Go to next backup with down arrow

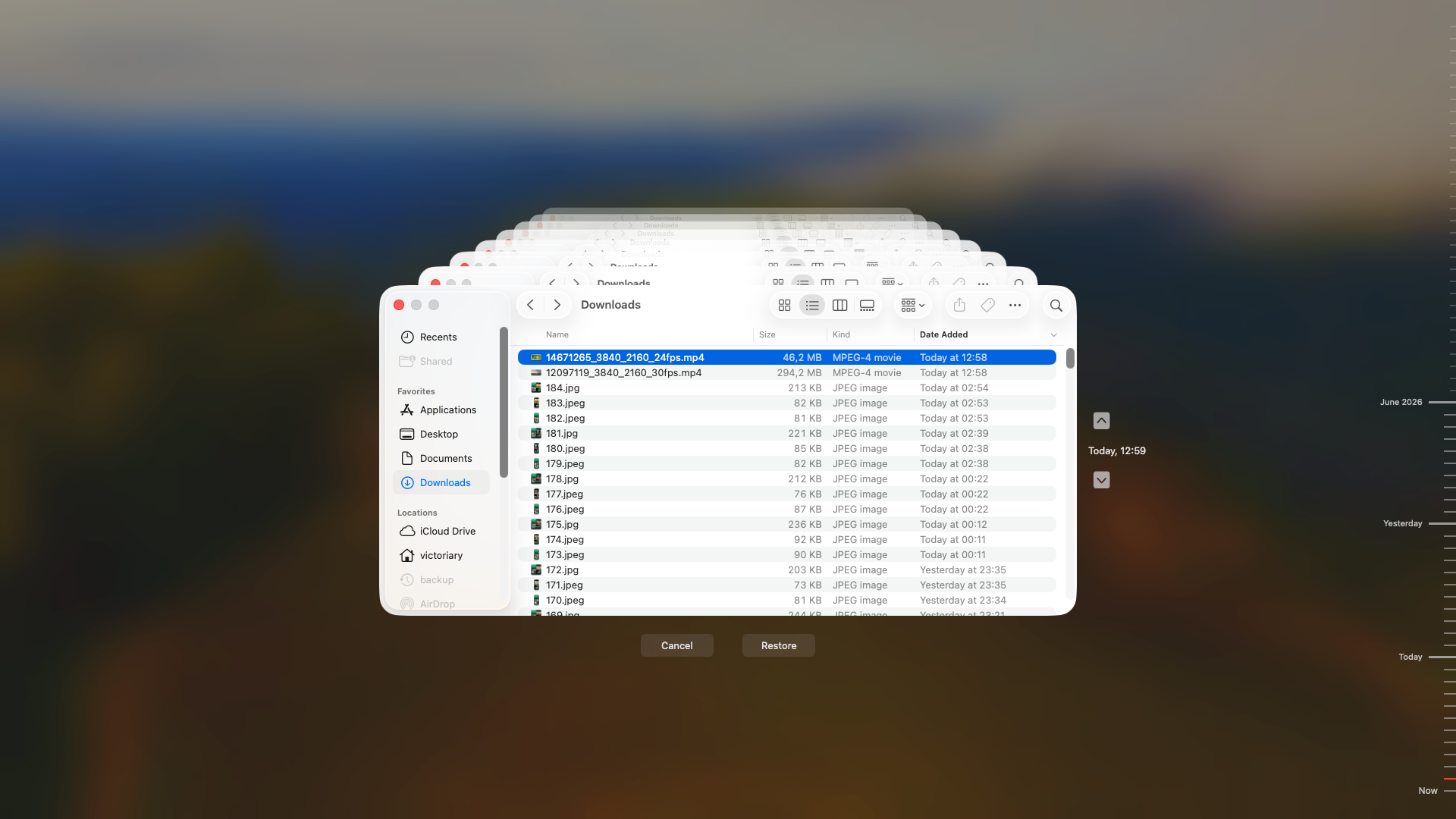1101,480
